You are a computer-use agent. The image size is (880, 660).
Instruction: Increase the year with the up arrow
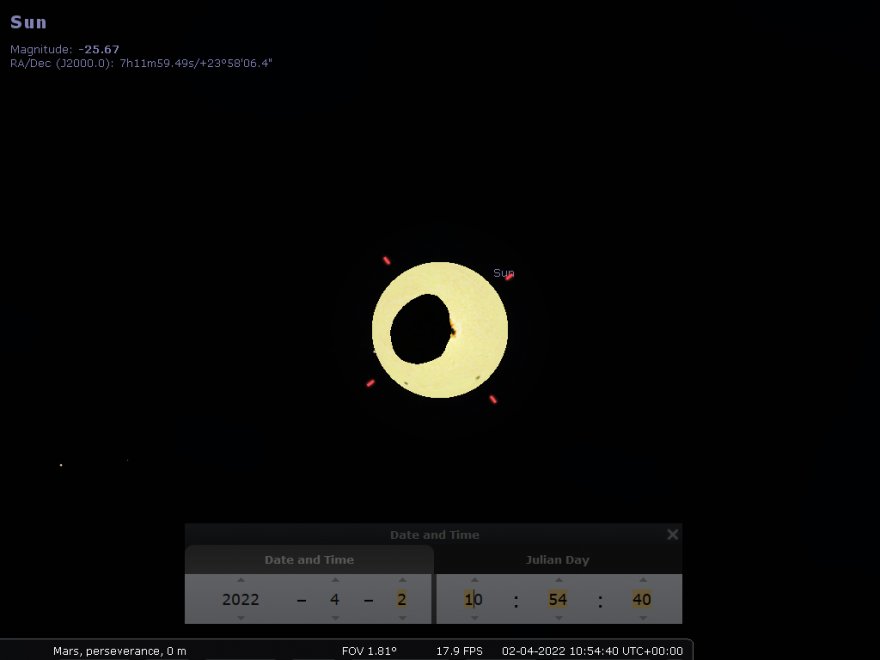(240, 580)
